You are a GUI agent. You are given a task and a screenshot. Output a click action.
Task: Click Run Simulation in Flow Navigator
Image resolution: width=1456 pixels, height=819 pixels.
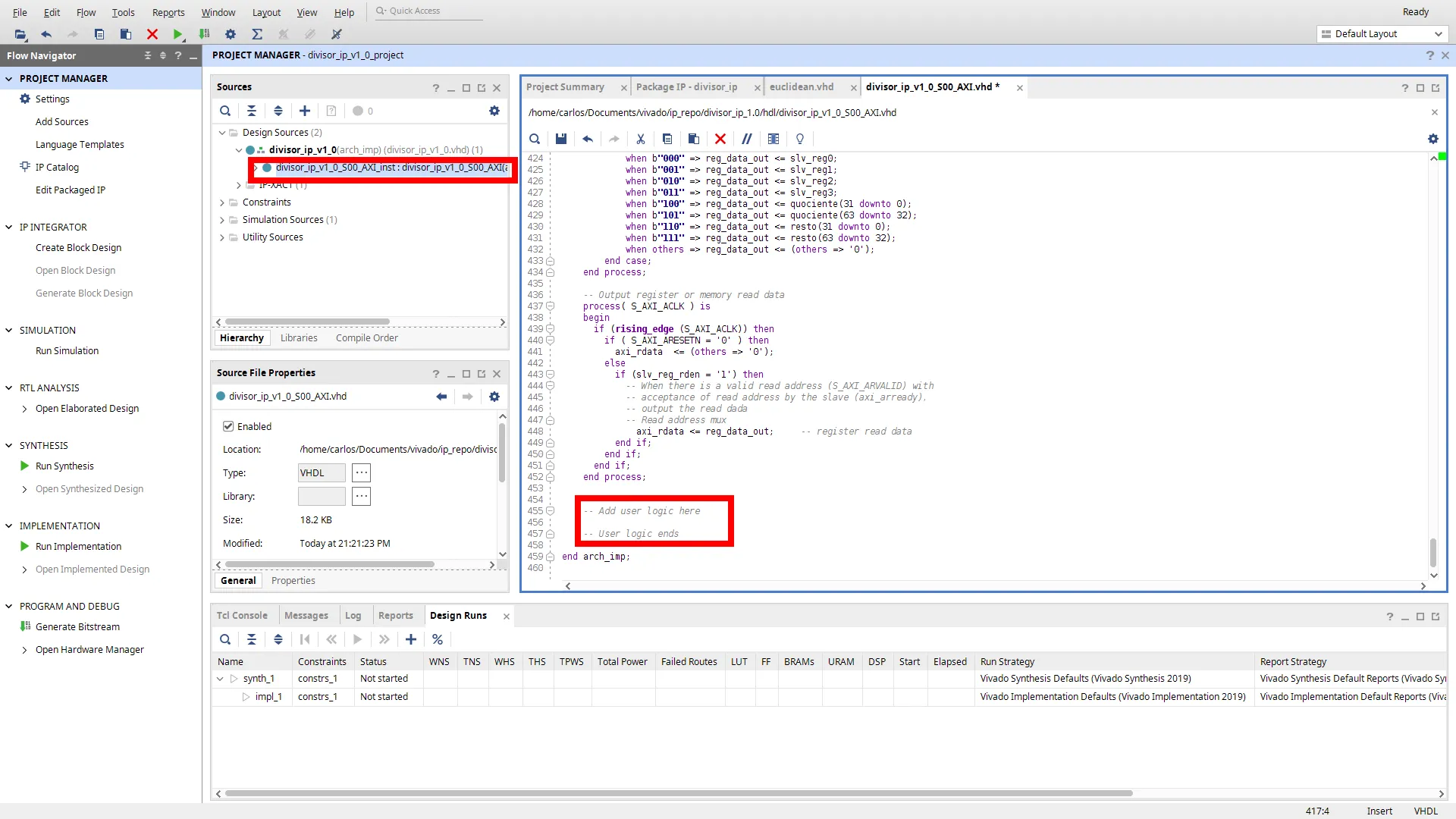click(x=67, y=351)
